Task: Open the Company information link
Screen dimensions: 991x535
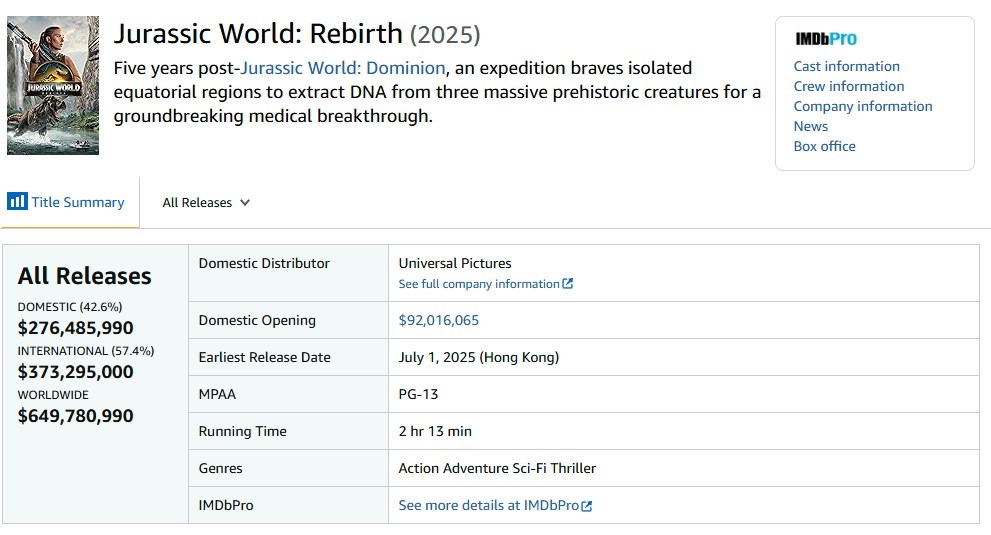Action: point(863,106)
